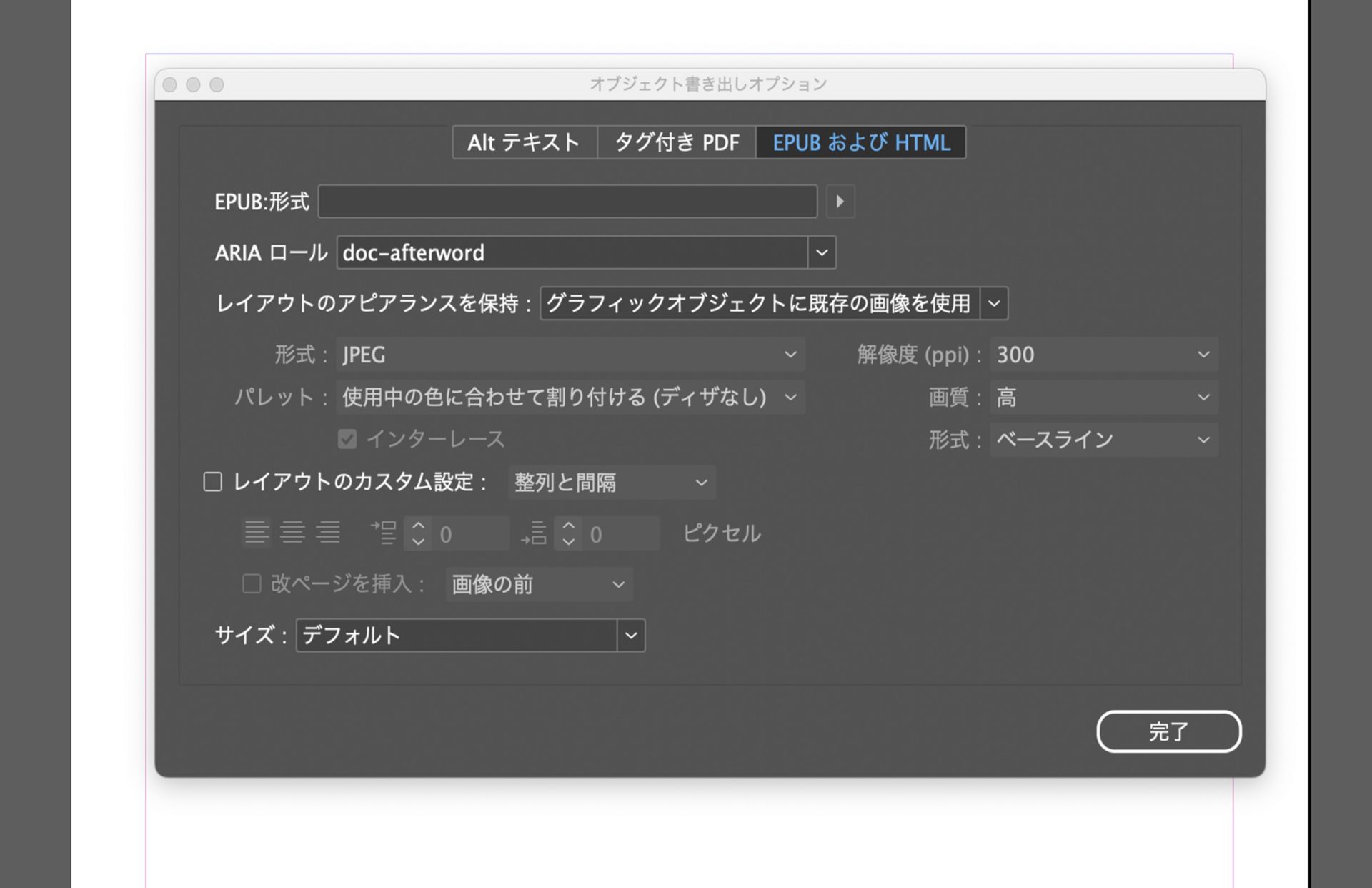Switch to the Alt テキスト tab
Viewport: 1372px width, 888px height.
point(522,142)
